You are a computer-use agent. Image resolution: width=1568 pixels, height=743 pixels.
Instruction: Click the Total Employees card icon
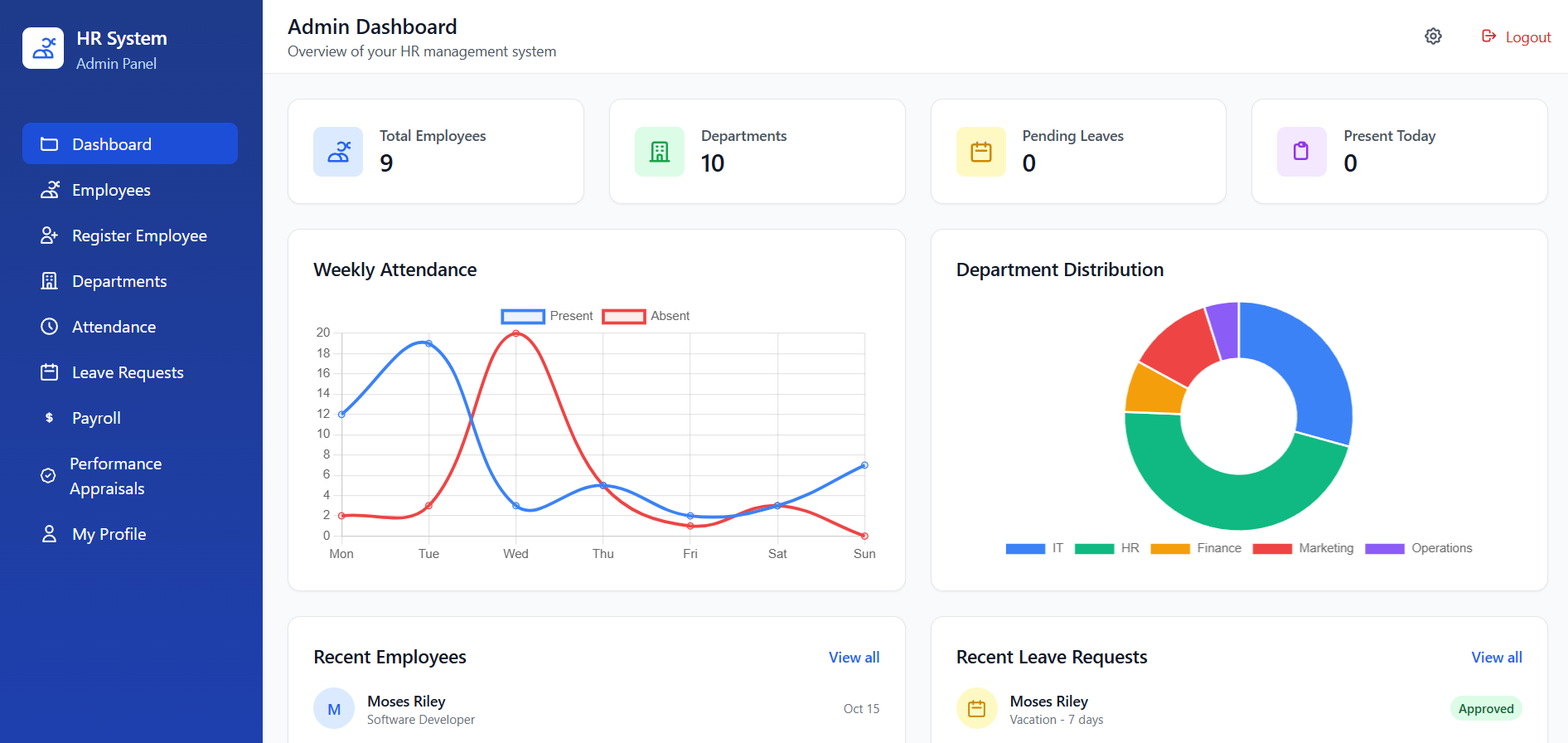click(x=338, y=152)
